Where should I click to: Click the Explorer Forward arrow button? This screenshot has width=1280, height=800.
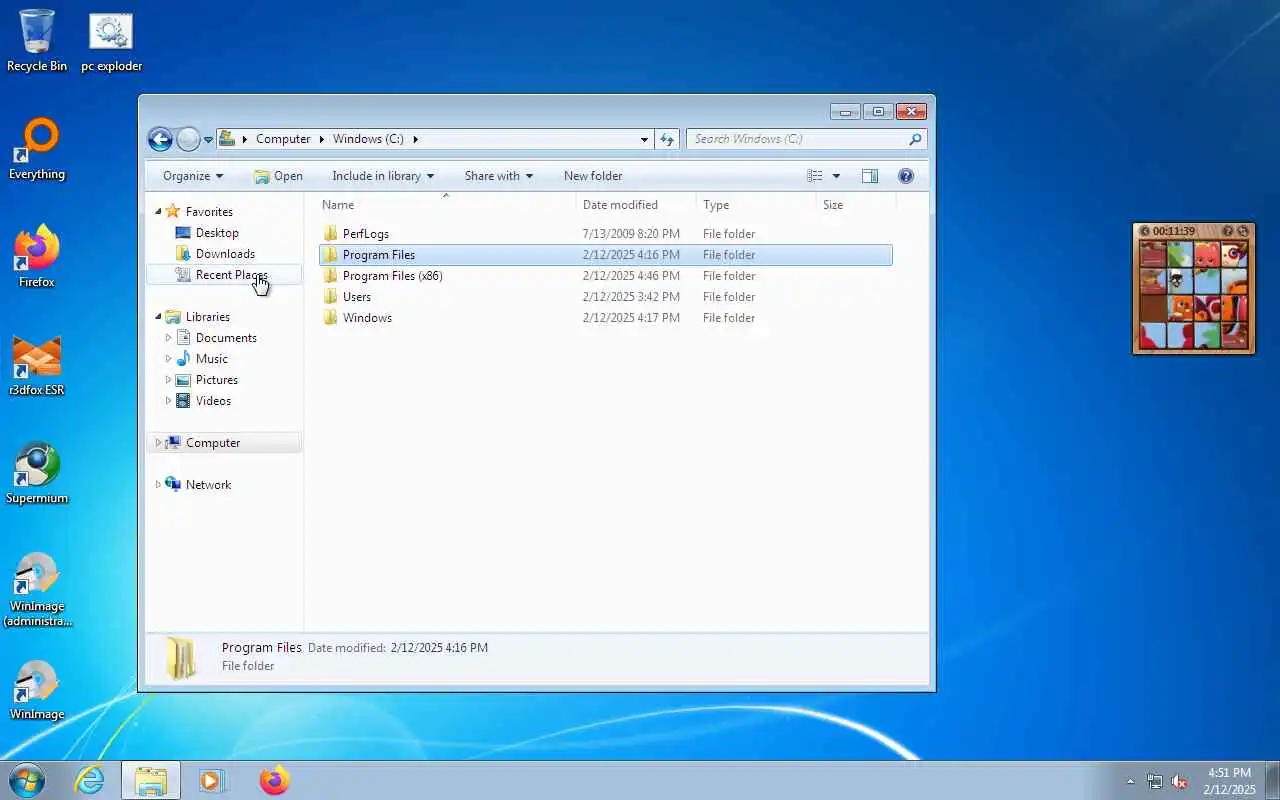pyautogui.click(x=188, y=139)
